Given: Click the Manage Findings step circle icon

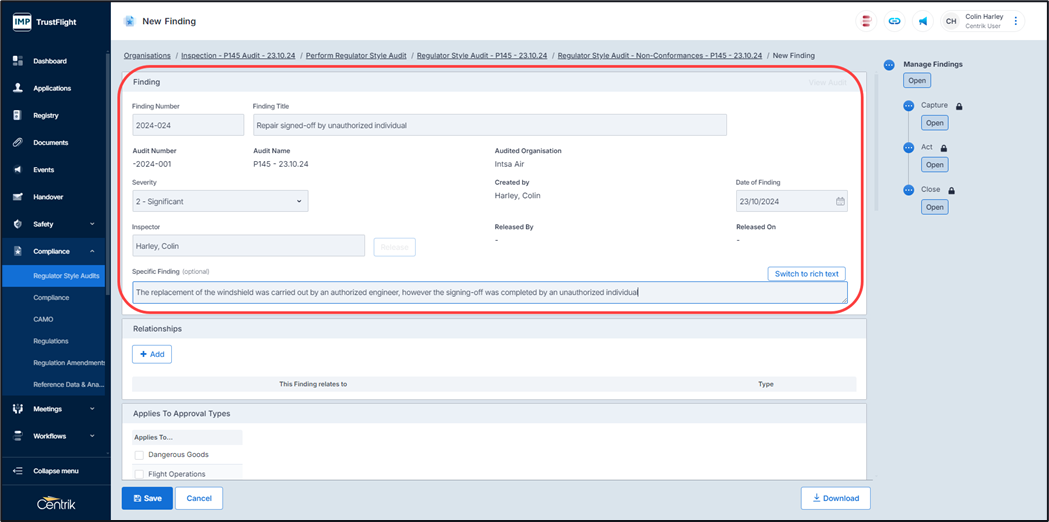Looking at the screenshot, I should pos(889,65).
